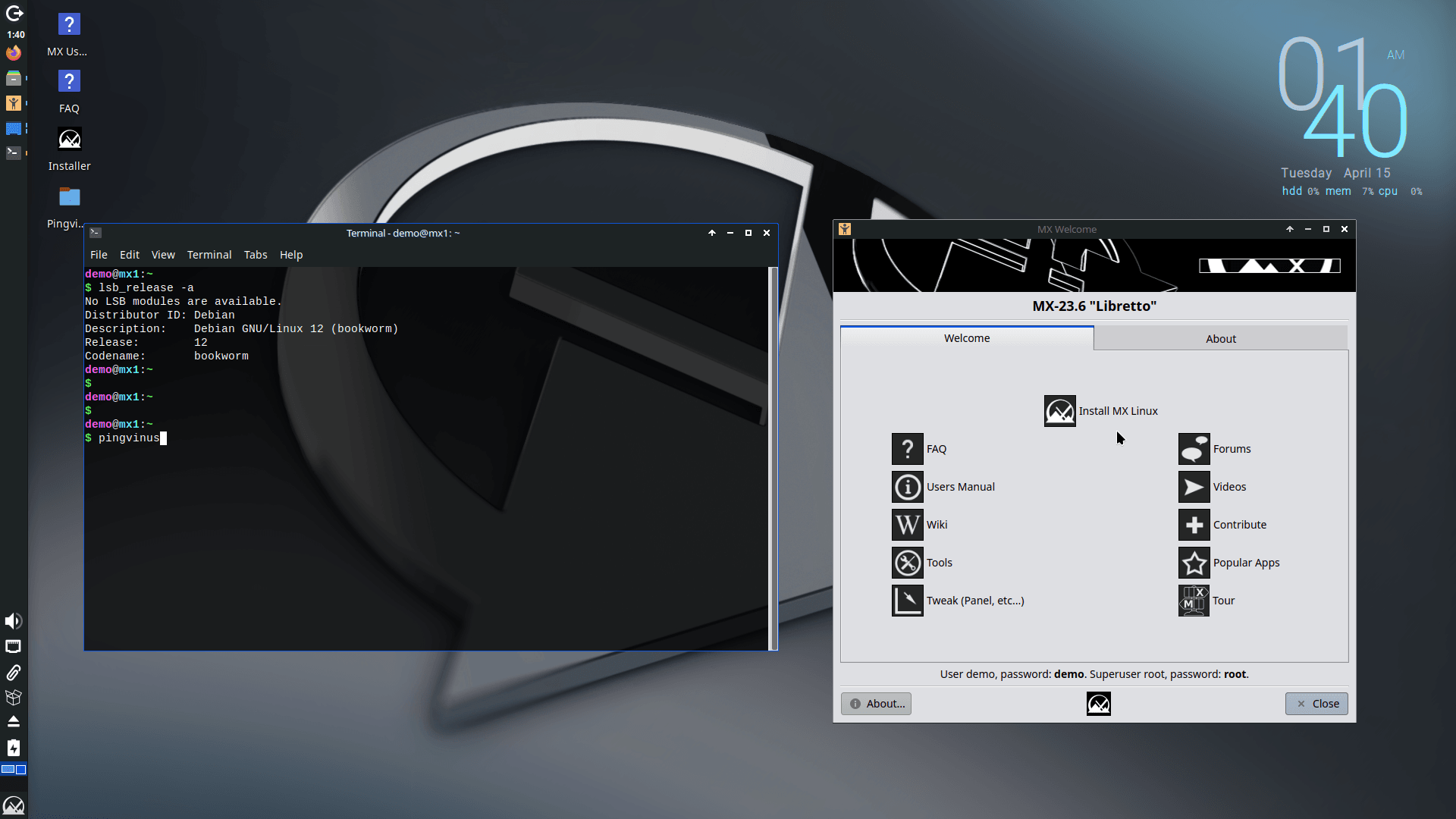
Task: Click the panel clock showing 1:40
Action: (x=16, y=34)
